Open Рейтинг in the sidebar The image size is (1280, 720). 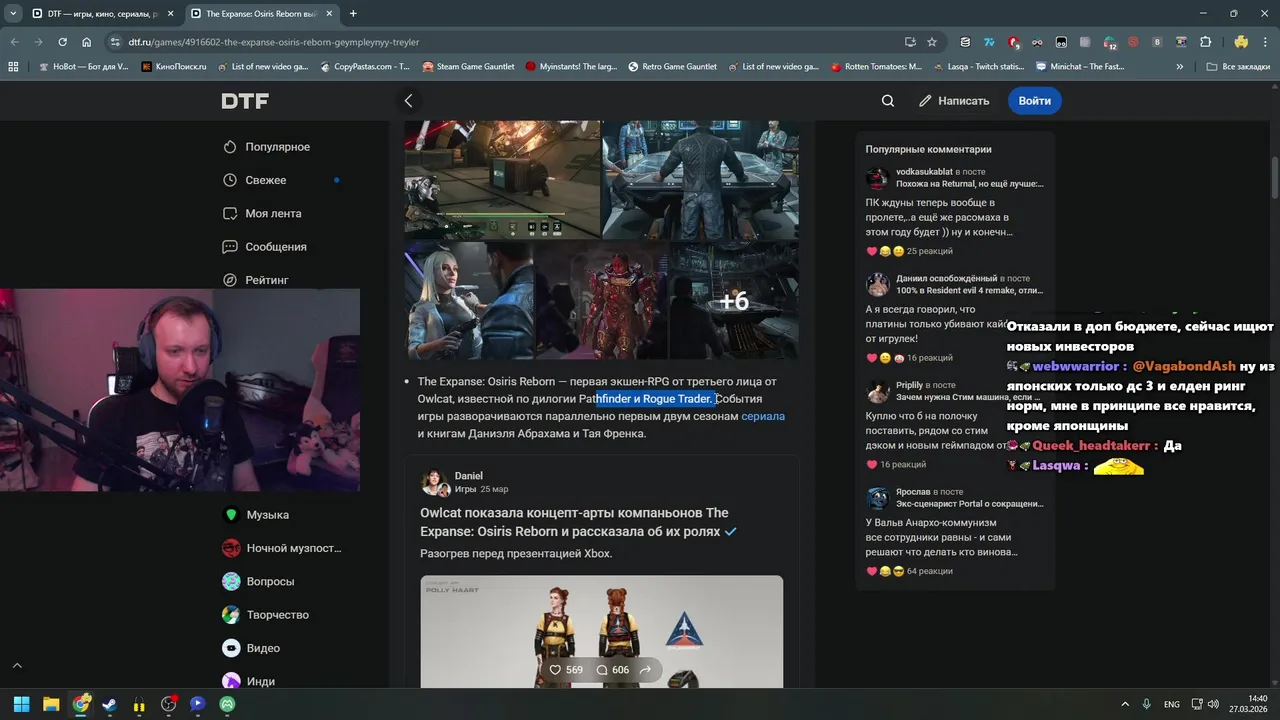coord(255,280)
